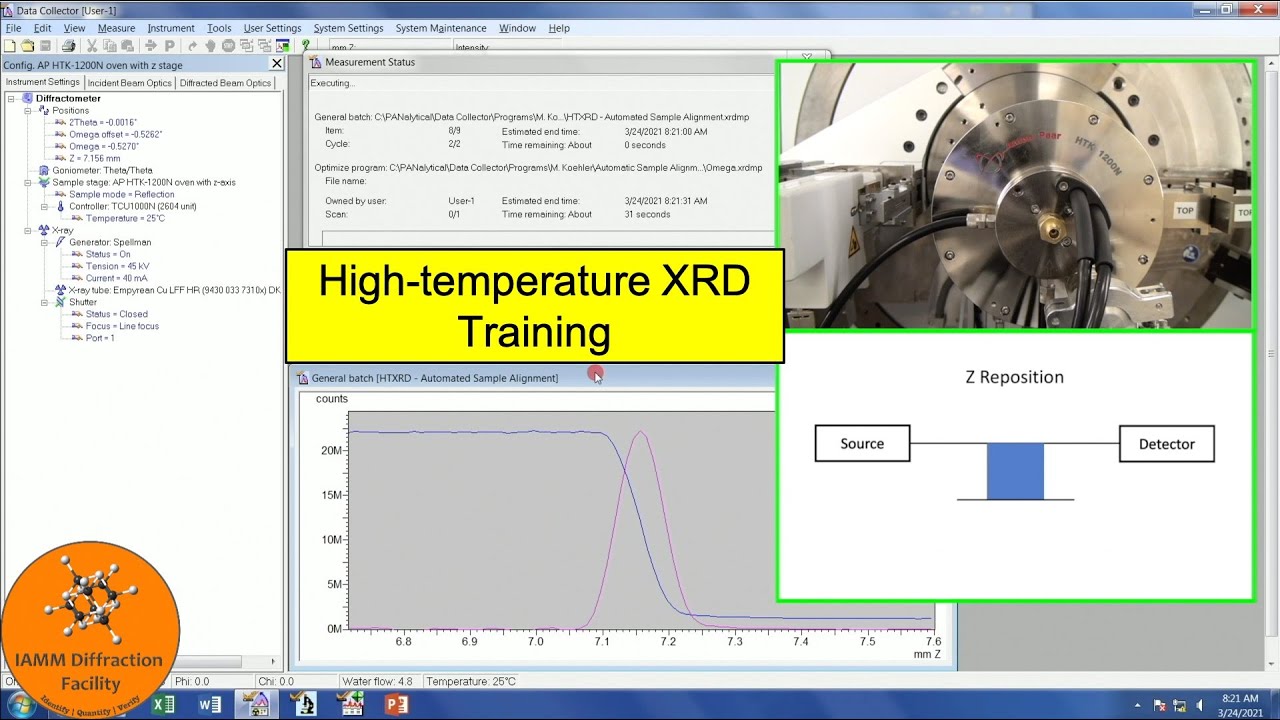Select Focus = Line focus item
The width and height of the screenshot is (1280, 720).
coord(122,326)
